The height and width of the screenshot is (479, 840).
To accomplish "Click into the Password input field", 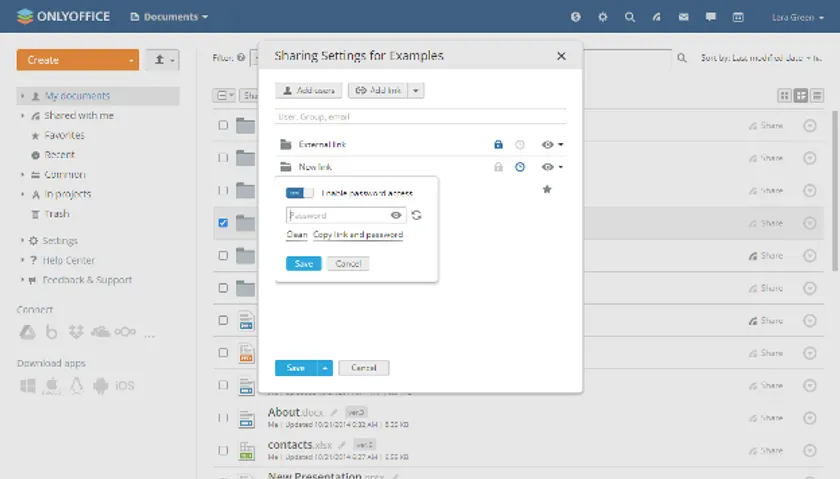I will pos(337,215).
